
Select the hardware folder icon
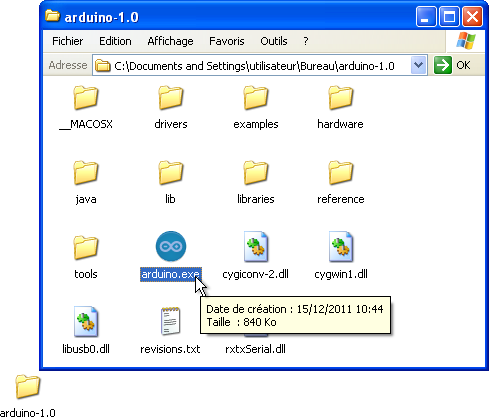point(340,97)
